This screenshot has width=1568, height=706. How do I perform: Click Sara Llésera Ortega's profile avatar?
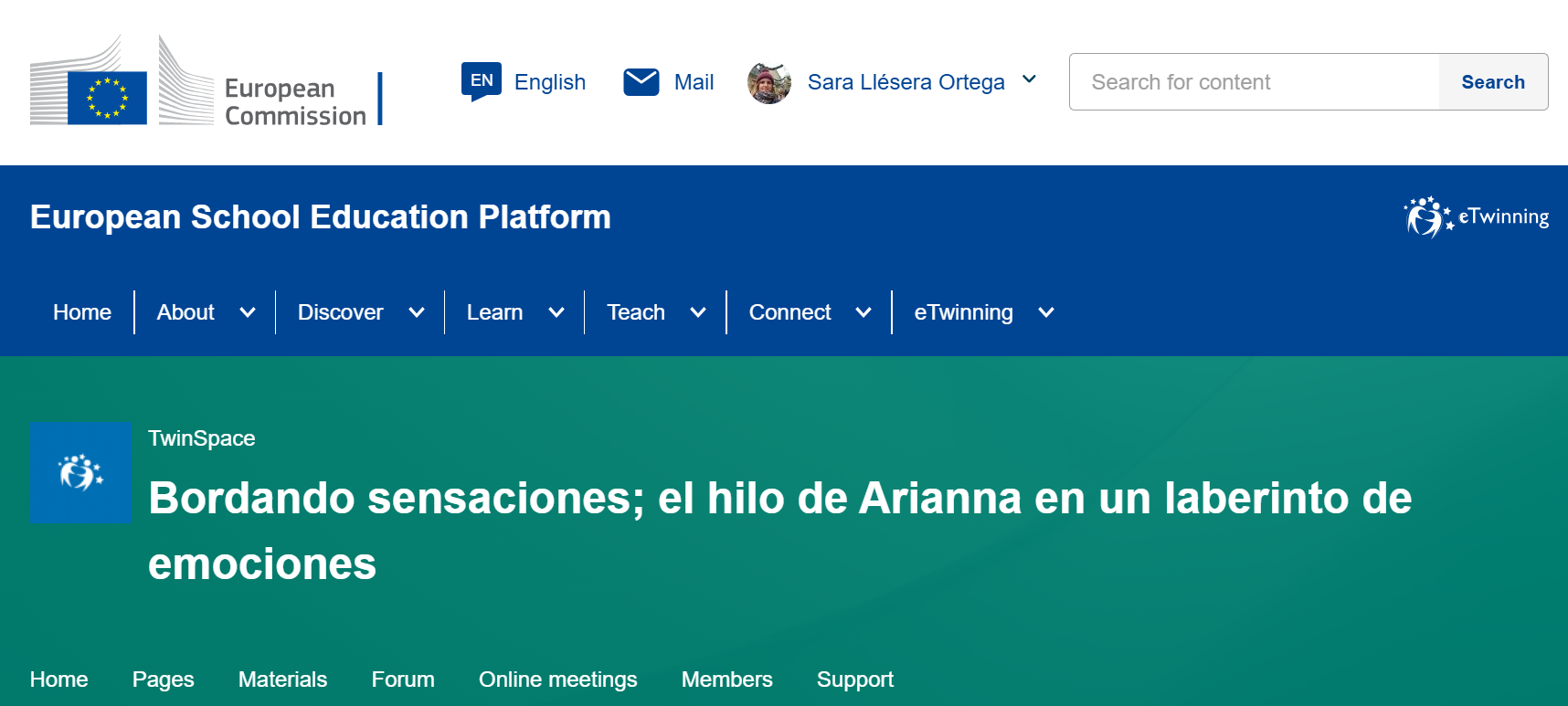point(769,83)
